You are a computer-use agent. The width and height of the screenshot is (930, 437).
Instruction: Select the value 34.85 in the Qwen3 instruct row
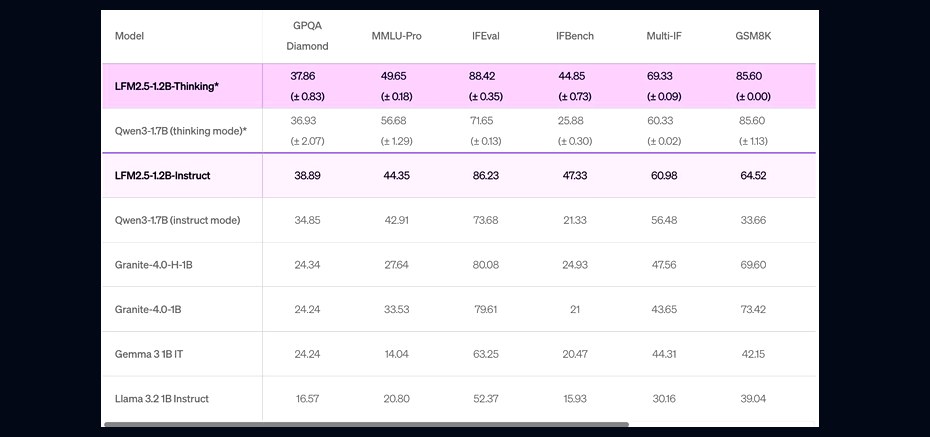[307, 220]
